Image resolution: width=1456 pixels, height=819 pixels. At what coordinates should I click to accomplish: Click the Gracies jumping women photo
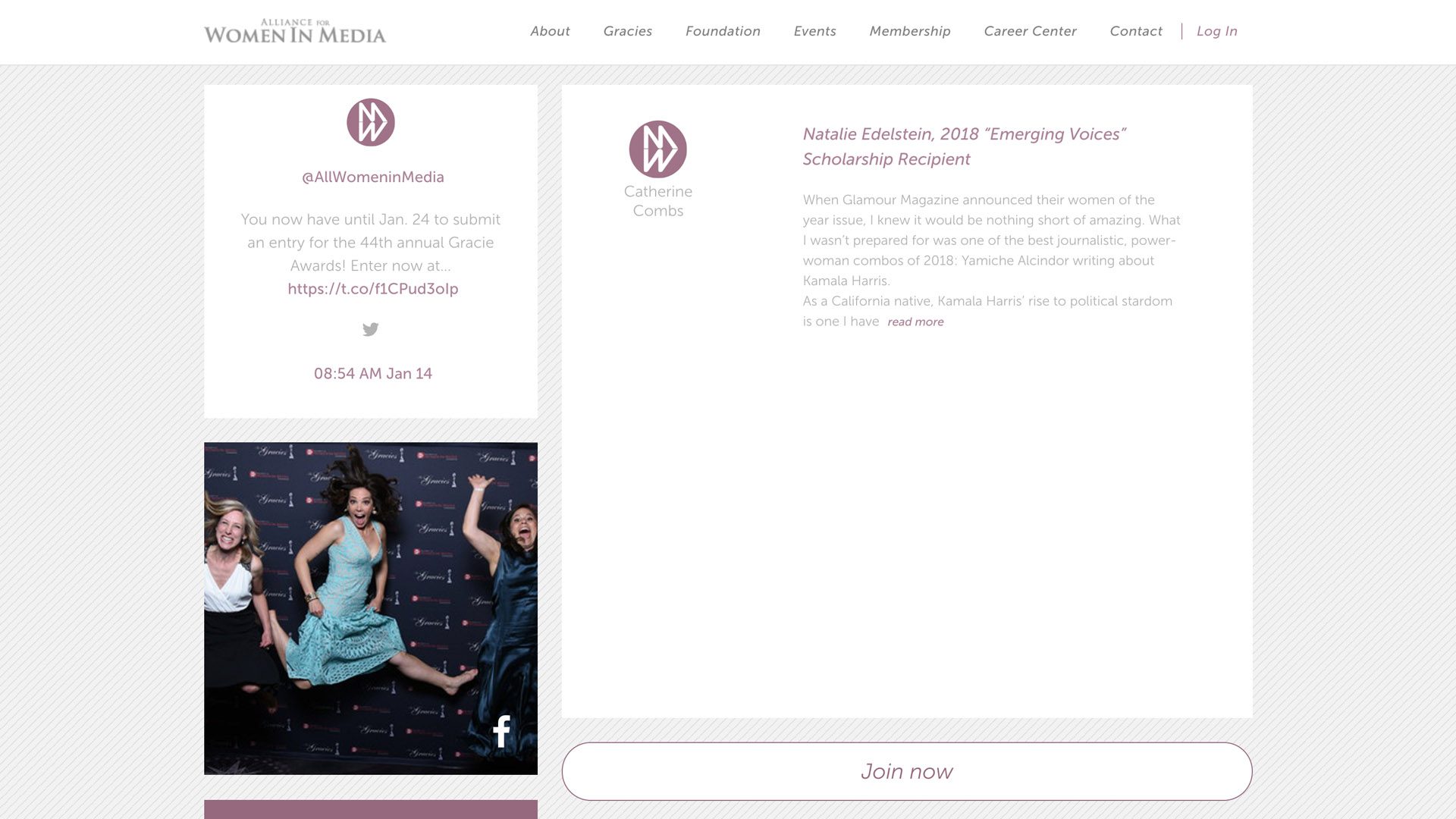[x=356, y=591]
